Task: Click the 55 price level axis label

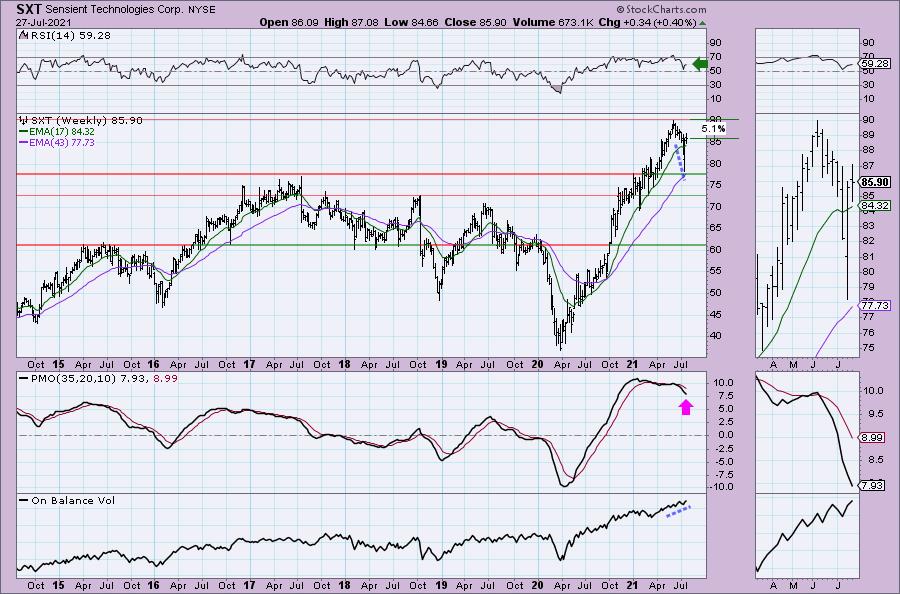Action: click(715, 271)
